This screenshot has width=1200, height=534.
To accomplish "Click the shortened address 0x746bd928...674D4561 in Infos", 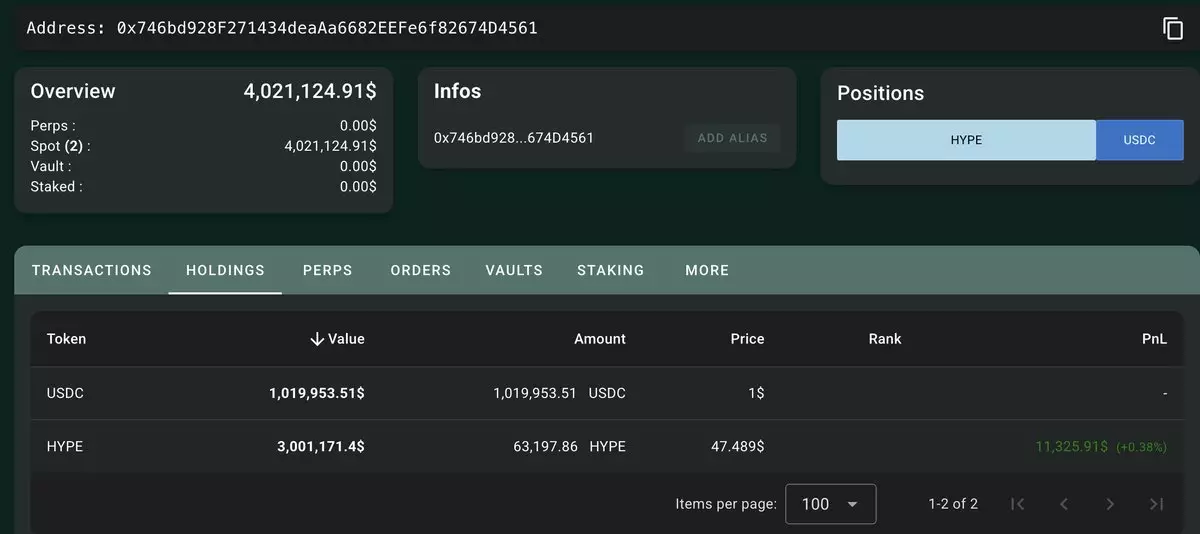I will coord(514,138).
